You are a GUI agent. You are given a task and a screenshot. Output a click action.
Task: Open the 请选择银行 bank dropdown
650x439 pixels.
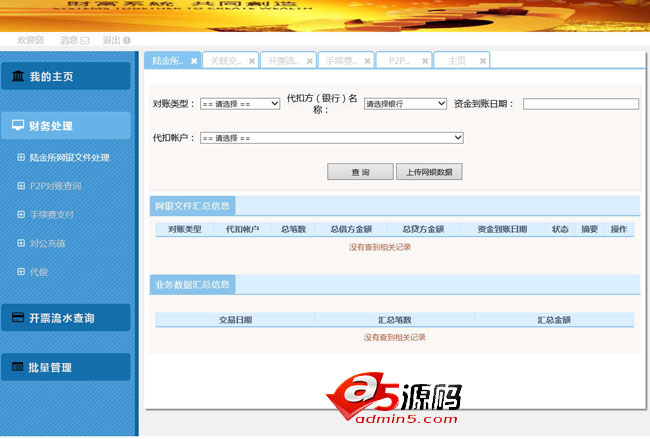point(405,104)
